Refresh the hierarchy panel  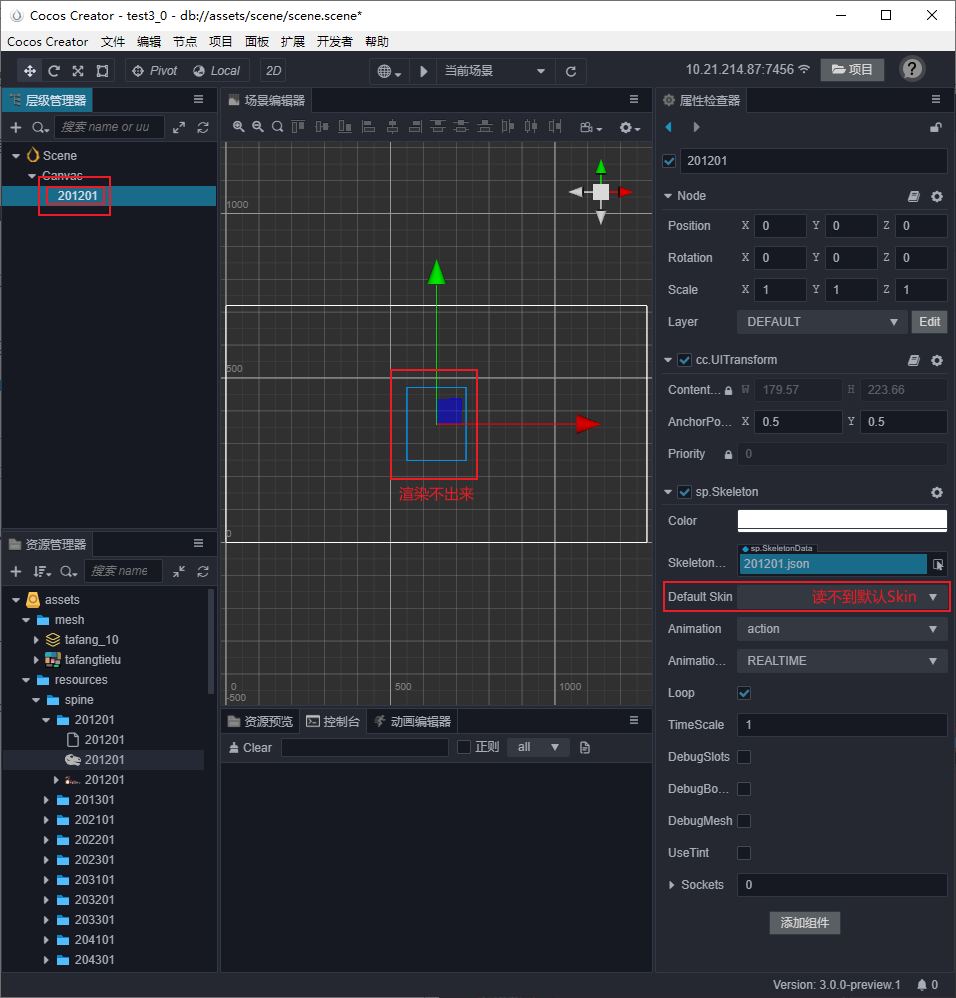(203, 127)
